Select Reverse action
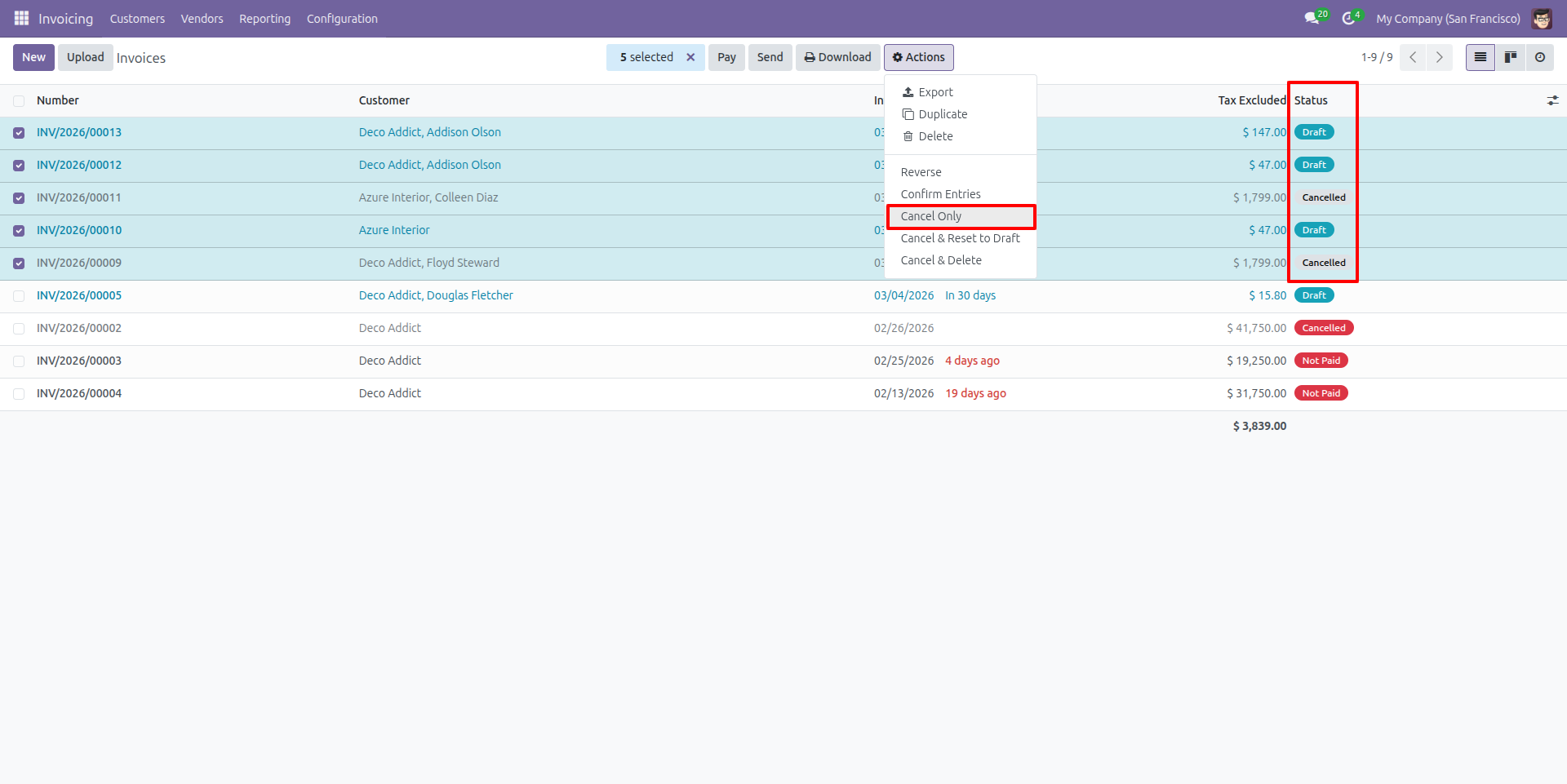This screenshot has height=784, width=1567. tap(961, 172)
